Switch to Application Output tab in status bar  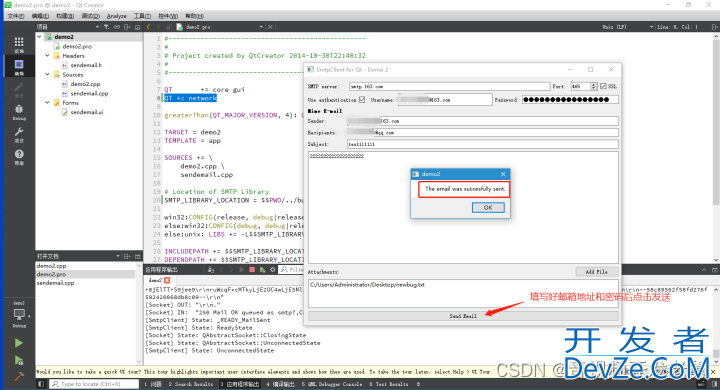point(240,384)
